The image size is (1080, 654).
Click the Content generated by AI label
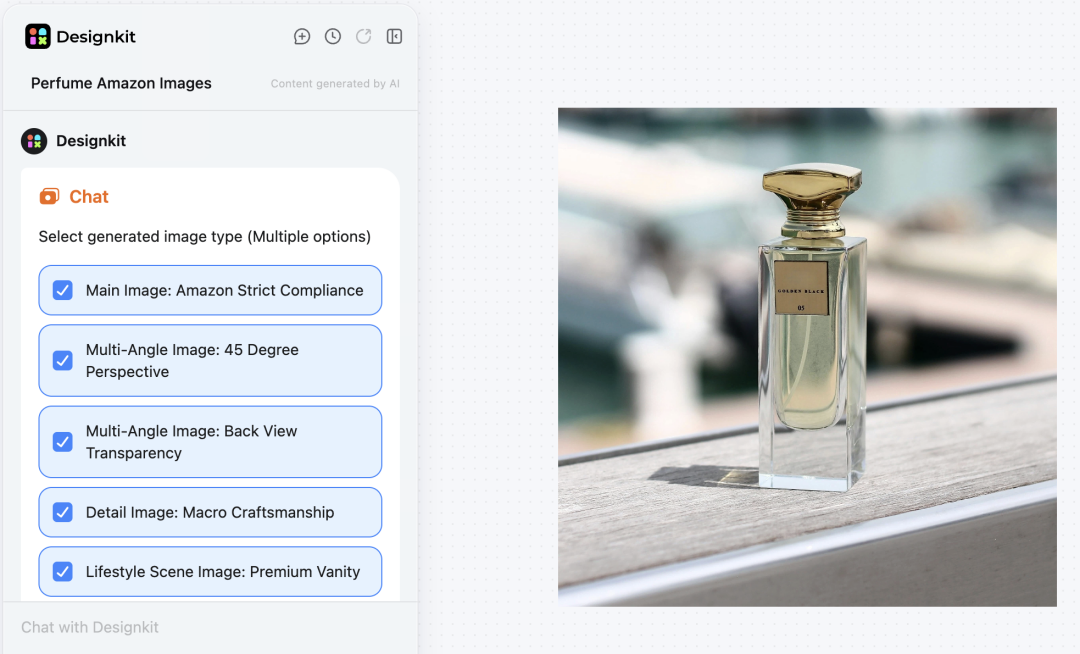point(335,83)
